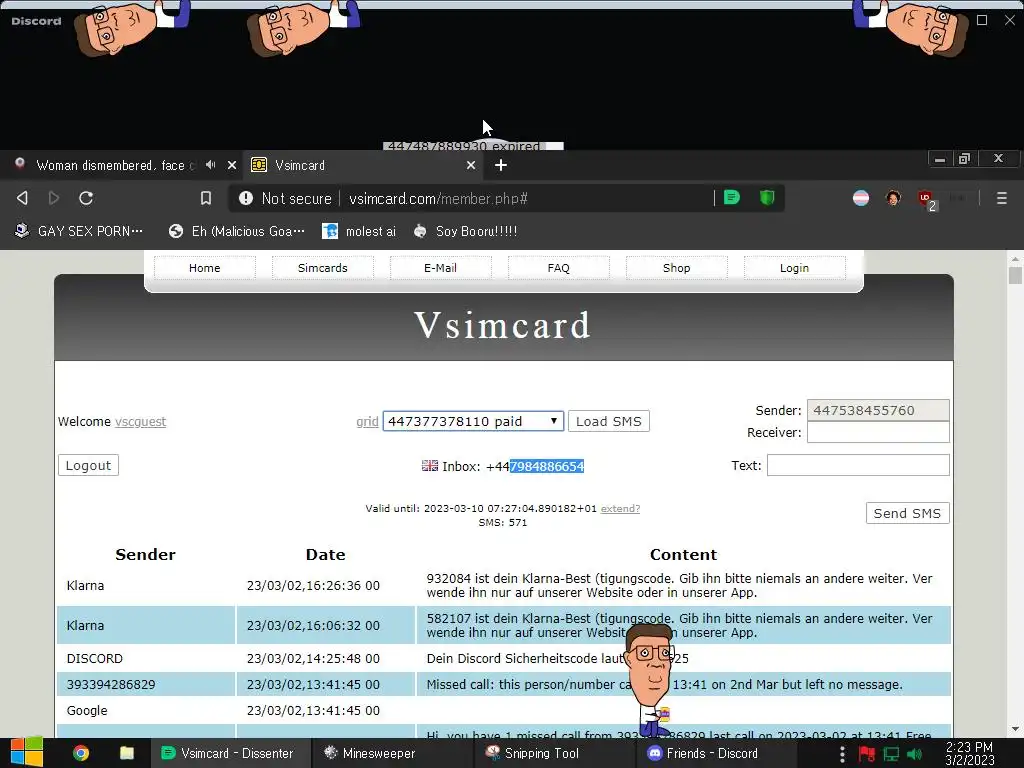Viewport: 1024px width, 768px height.
Task: Open the E-Mail menu item
Action: (x=440, y=268)
